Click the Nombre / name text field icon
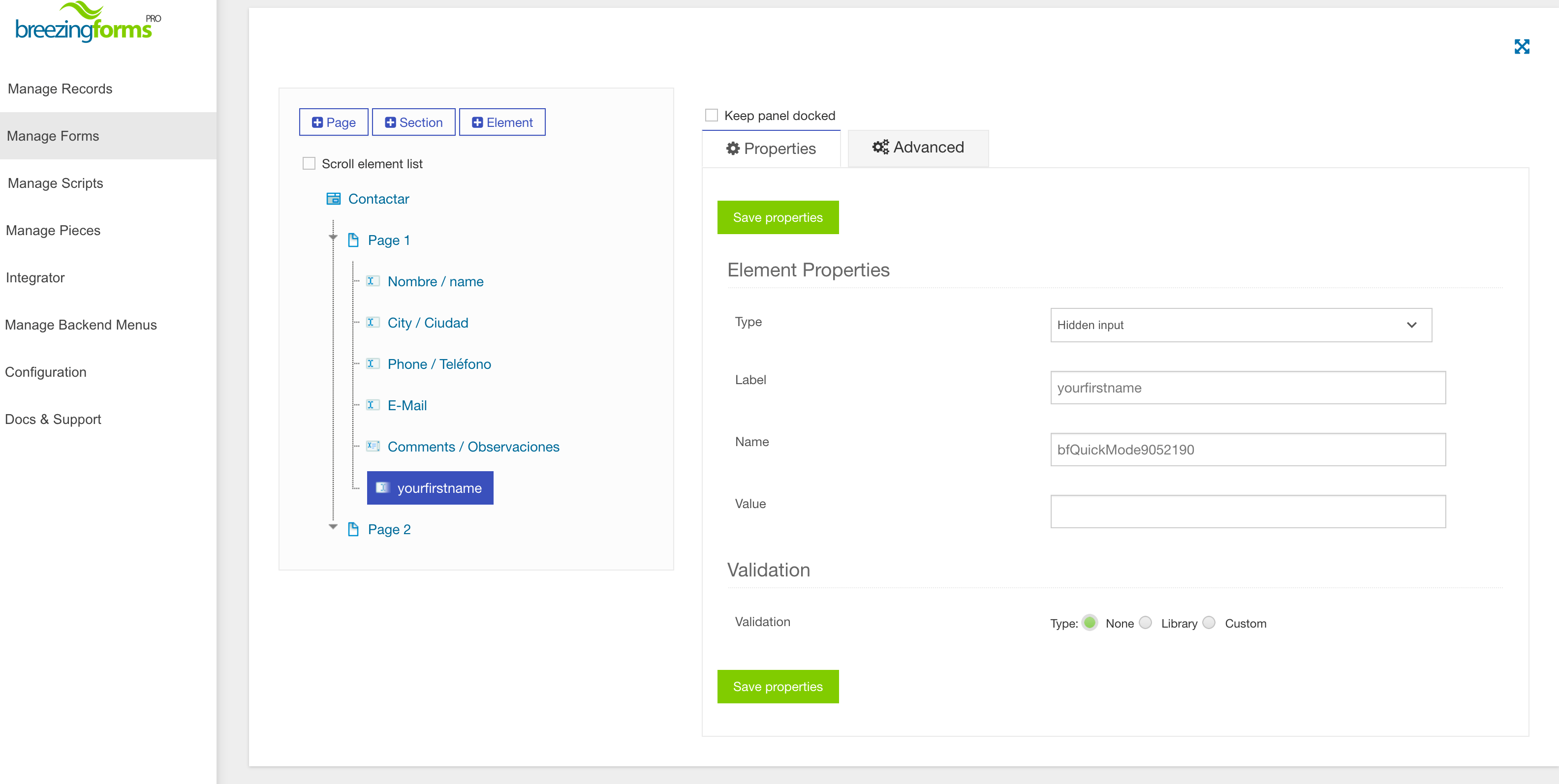The image size is (1559, 784). click(373, 281)
